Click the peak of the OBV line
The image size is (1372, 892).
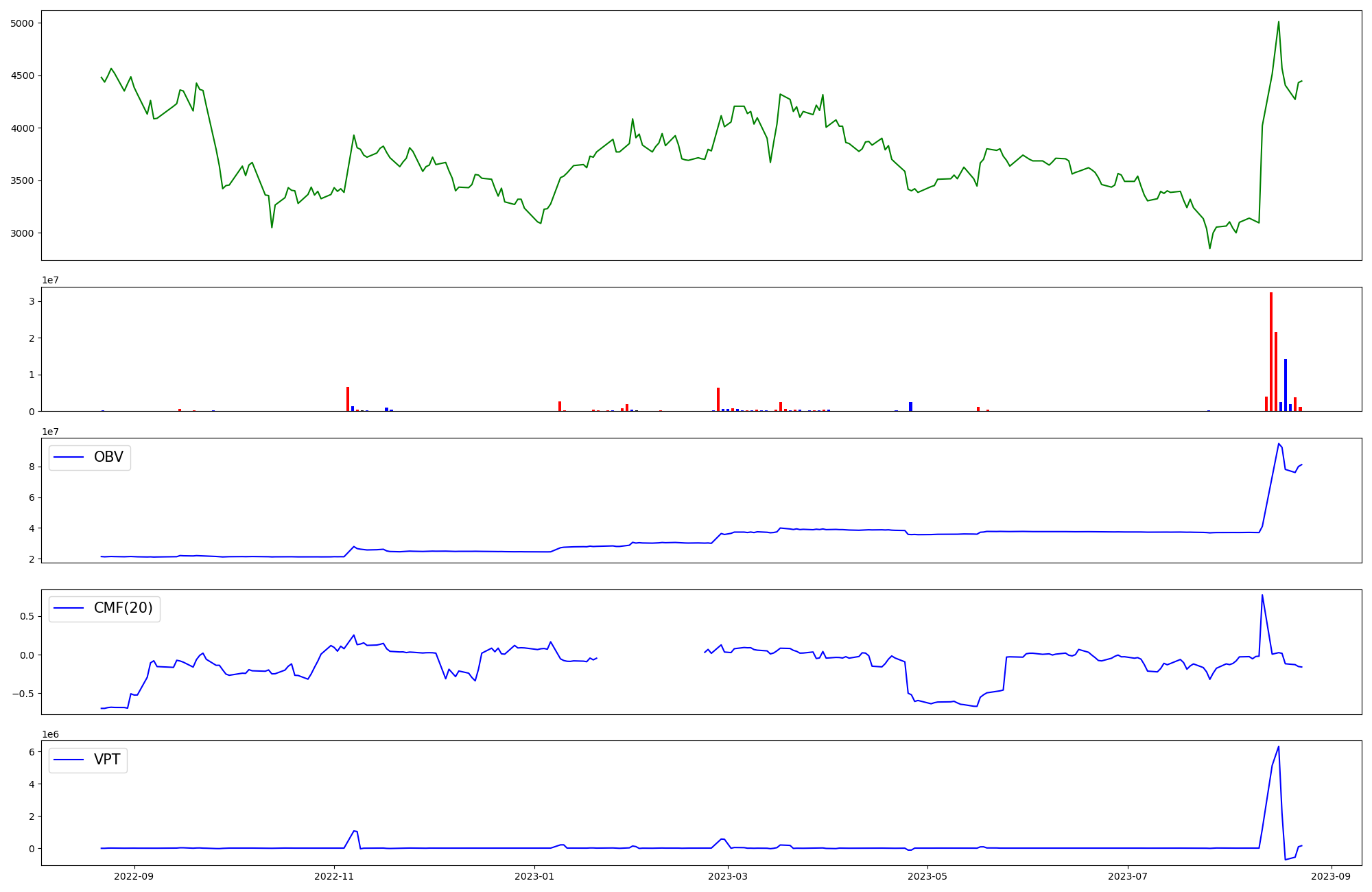pyautogui.click(x=1279, y=444)
